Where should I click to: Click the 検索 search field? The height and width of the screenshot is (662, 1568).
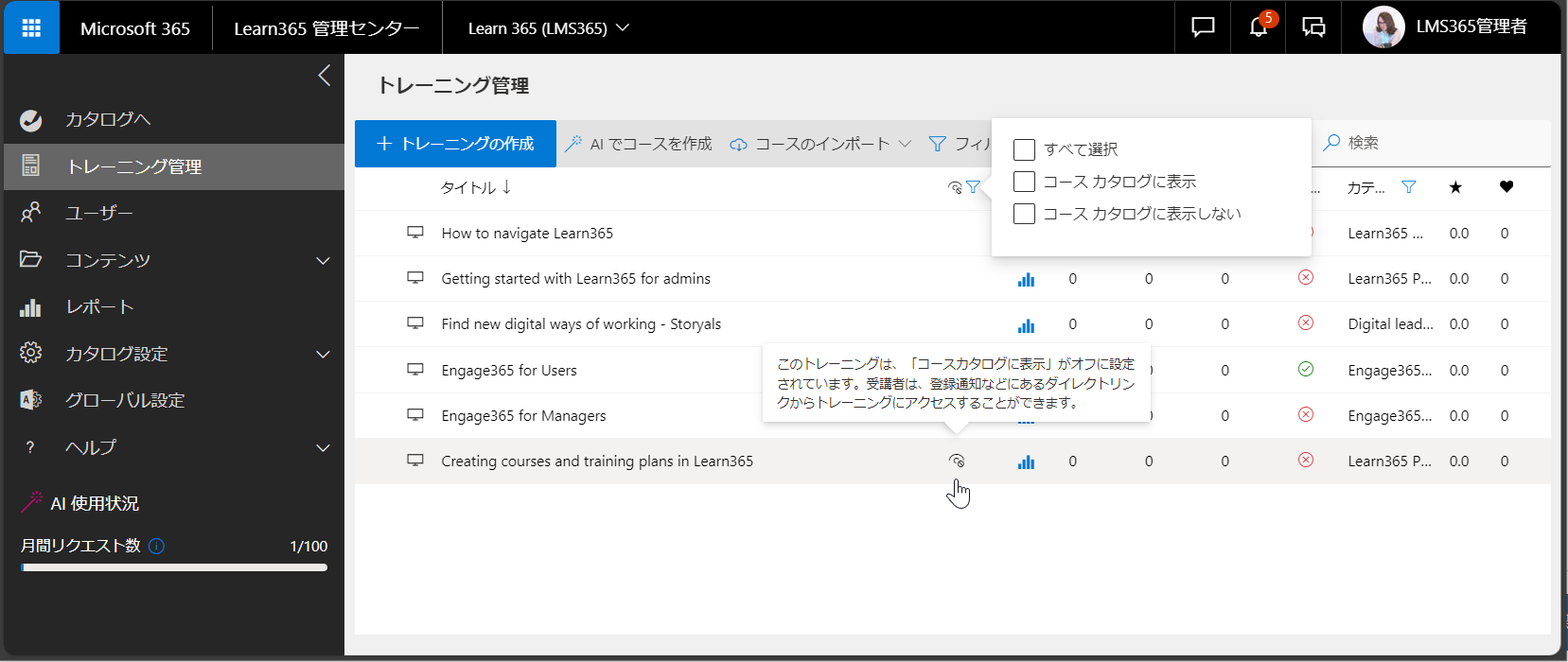pyautogui.click(x=1433, y=143)
